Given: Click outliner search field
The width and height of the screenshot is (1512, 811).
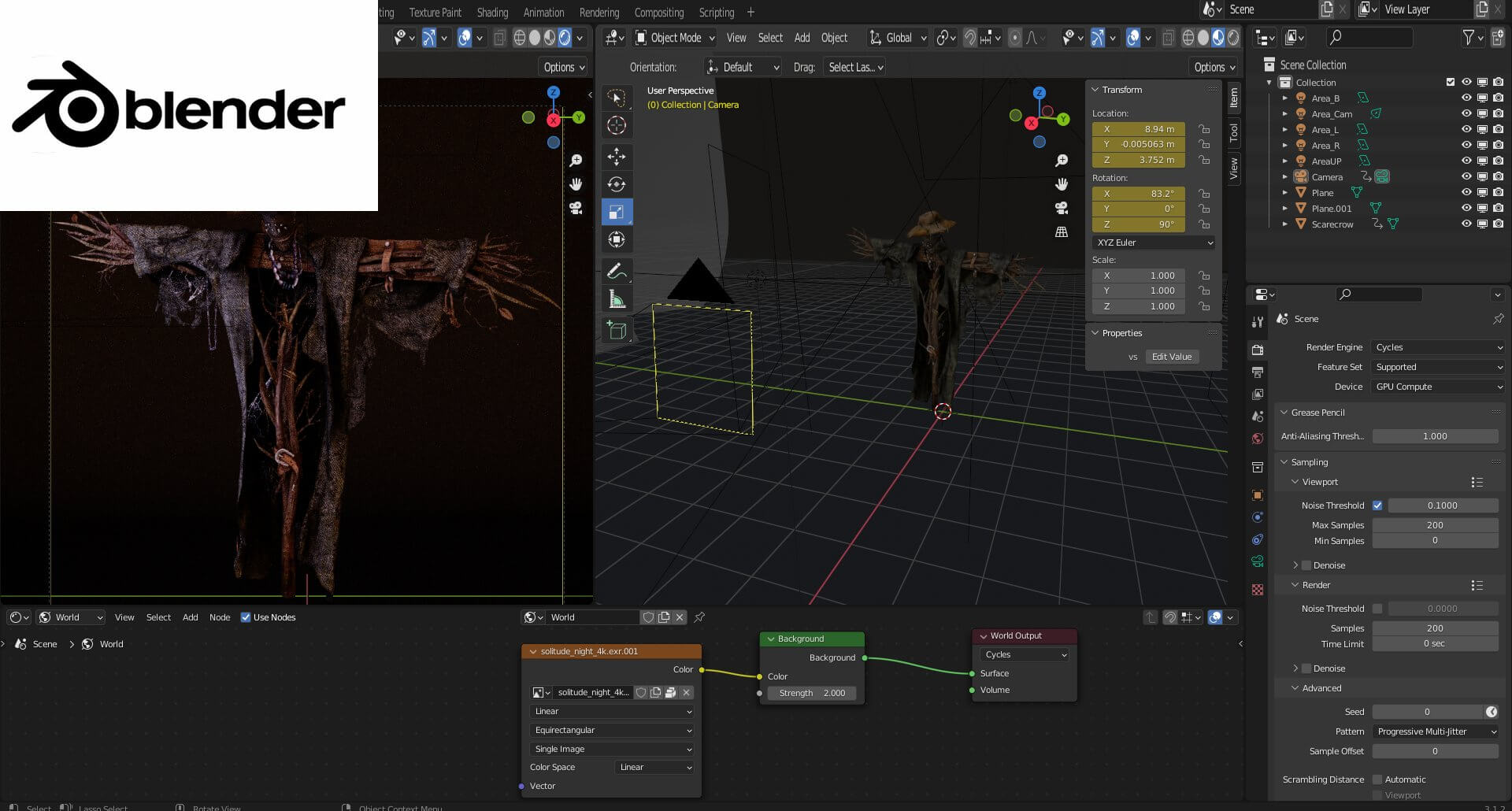Looking at the screenshot, I should pos(1369,37).
